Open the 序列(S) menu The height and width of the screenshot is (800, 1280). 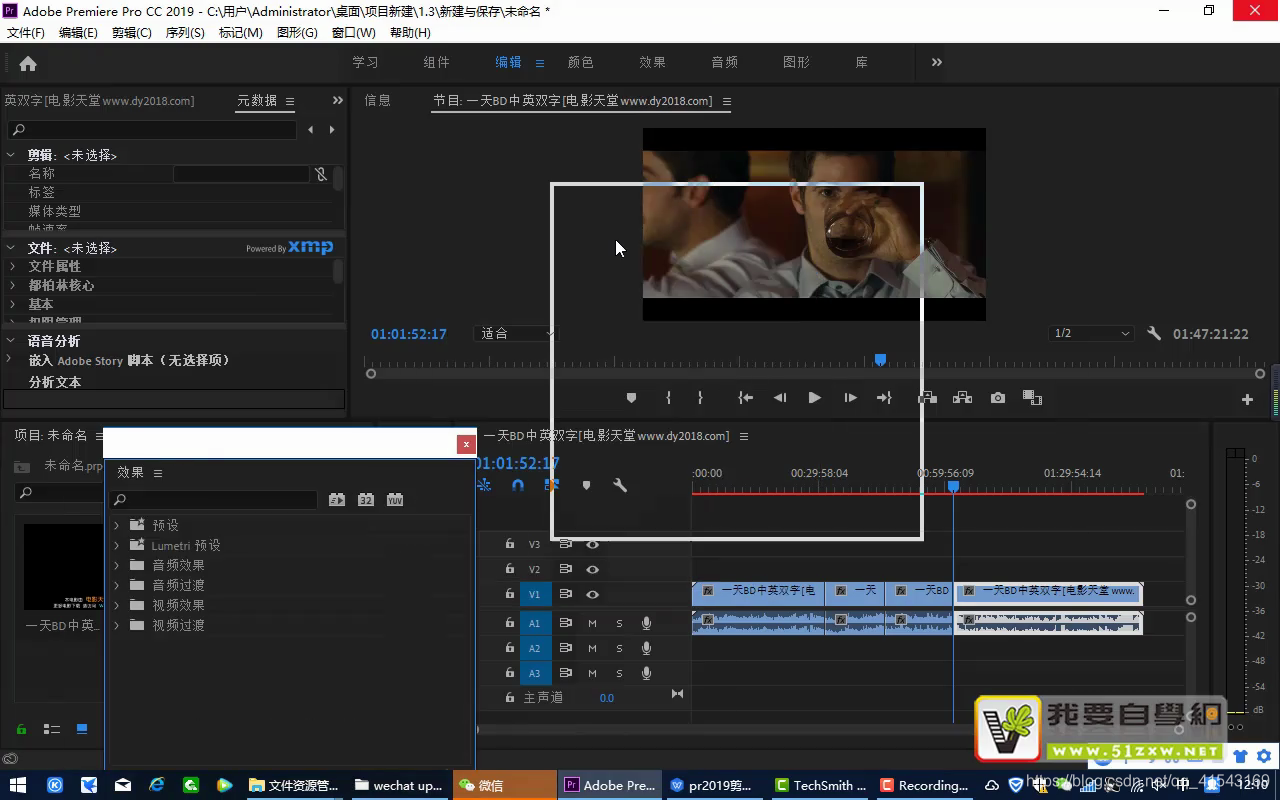(185, 33)
